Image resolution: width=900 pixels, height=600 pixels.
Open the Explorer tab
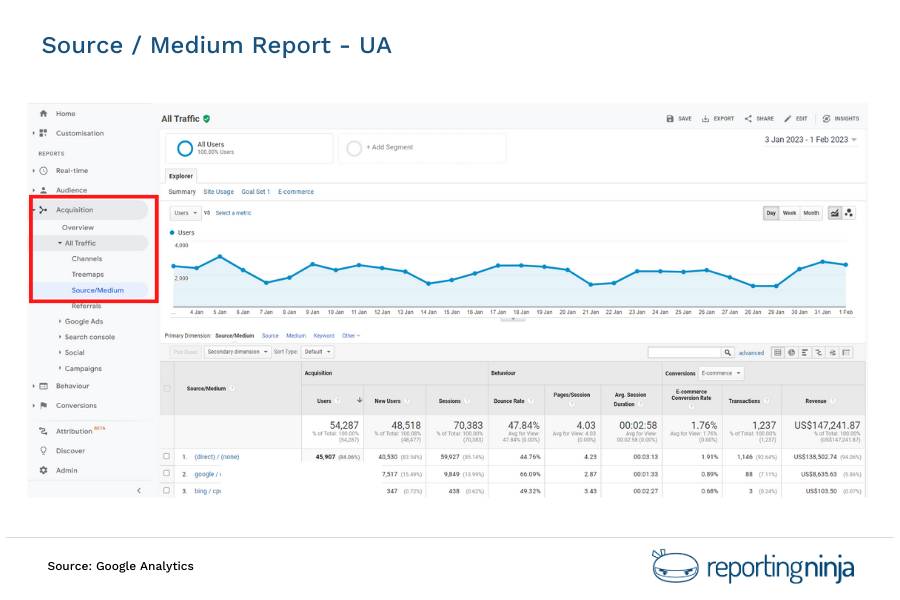pyautogui.click(x=181, y=176)
